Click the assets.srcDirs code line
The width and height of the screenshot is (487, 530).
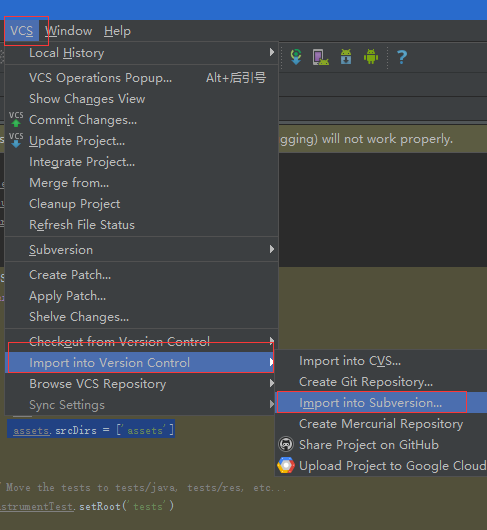tap(93, 430)
